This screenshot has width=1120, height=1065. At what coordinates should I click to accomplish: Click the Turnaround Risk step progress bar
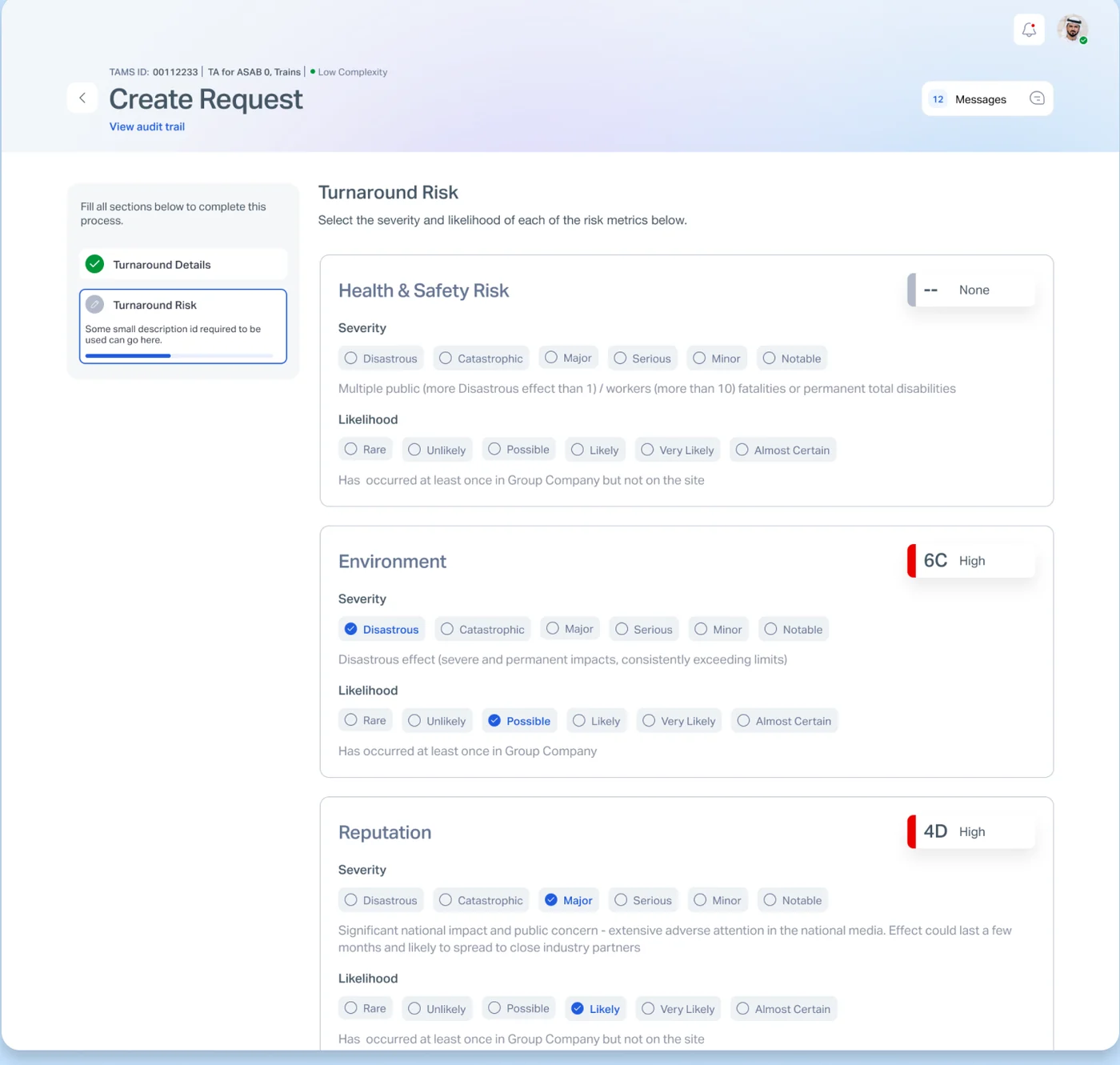179,355
